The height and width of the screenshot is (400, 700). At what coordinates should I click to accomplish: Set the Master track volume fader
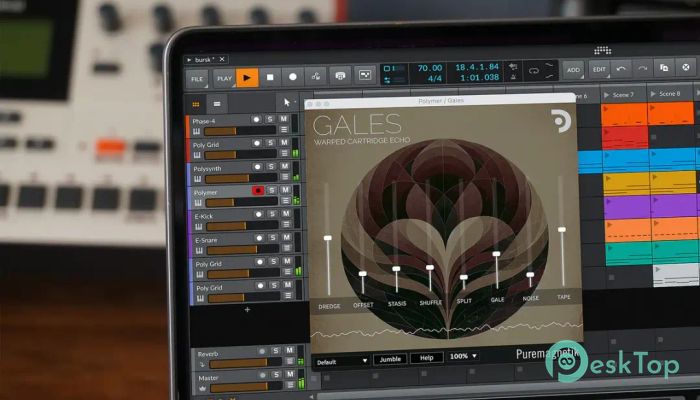click(x=247, y=387)
